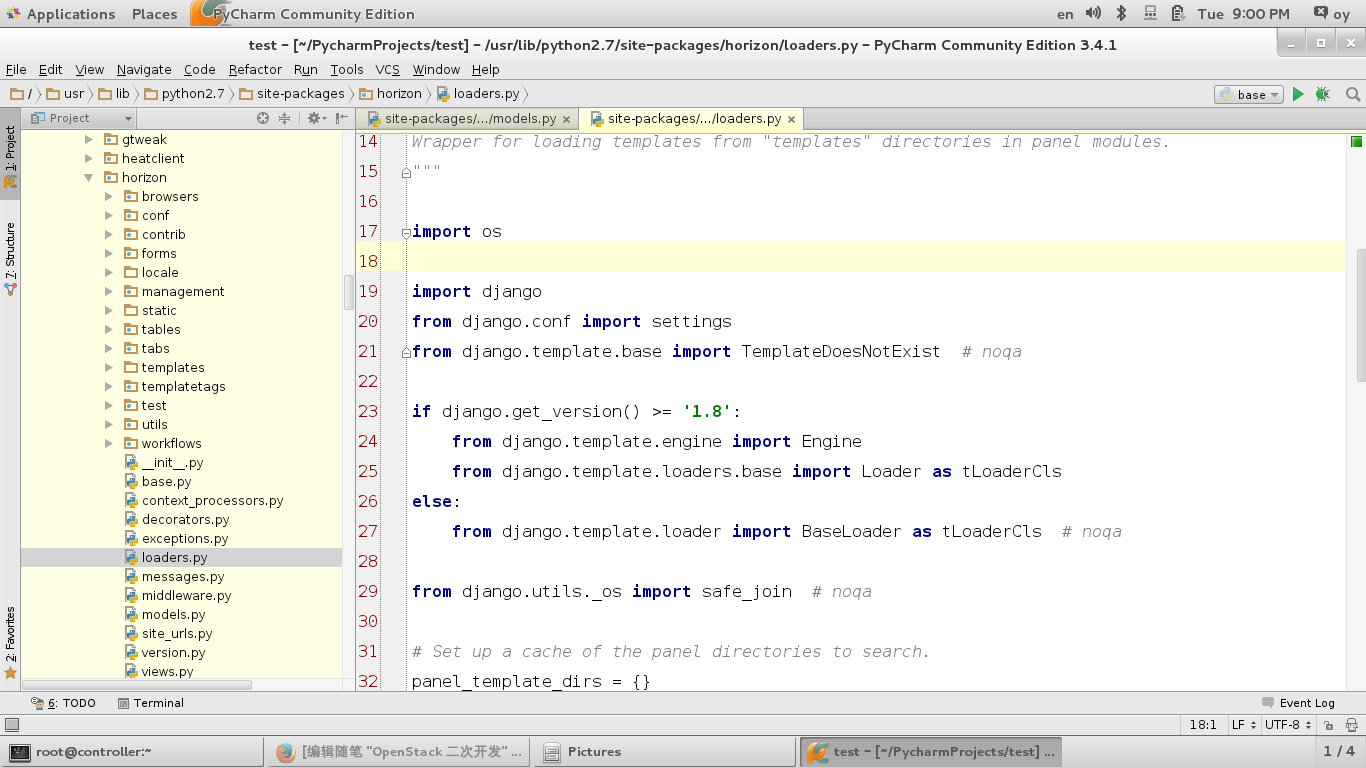Viewport: 1366px width, 768px height.
Task: Start debugging with the green bug icon
Action: pyautogui.click(x=1322, y=94)
